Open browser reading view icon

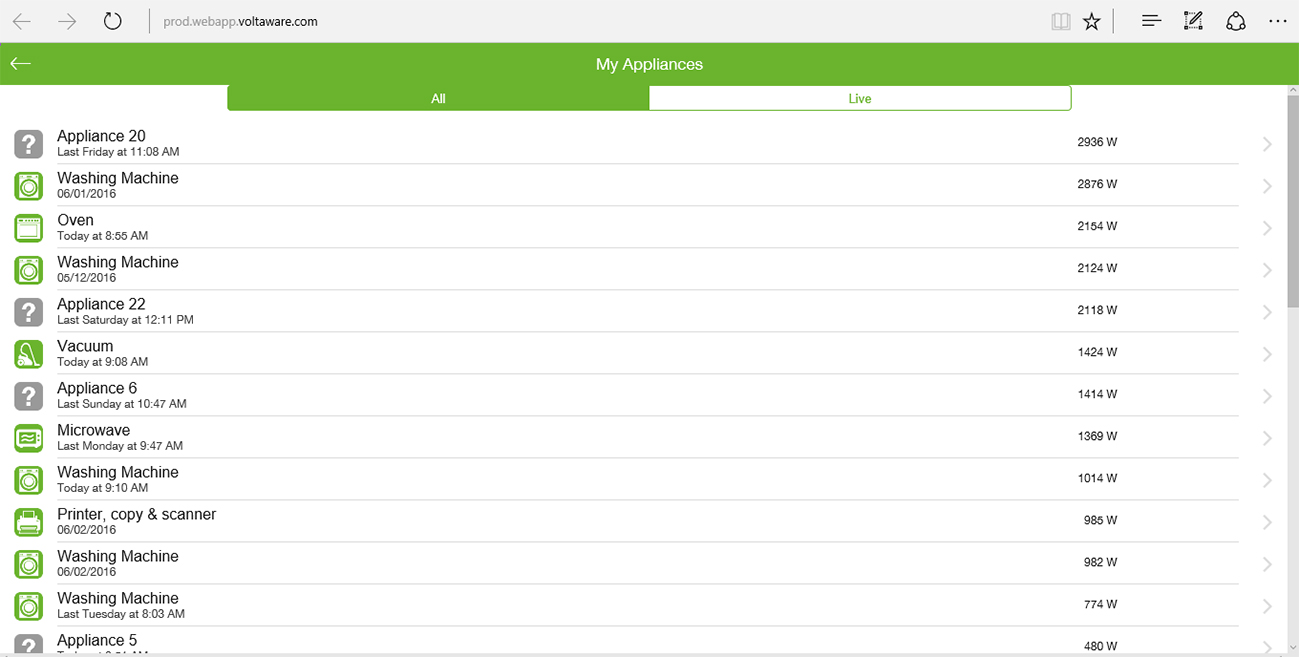[1061, 21]
